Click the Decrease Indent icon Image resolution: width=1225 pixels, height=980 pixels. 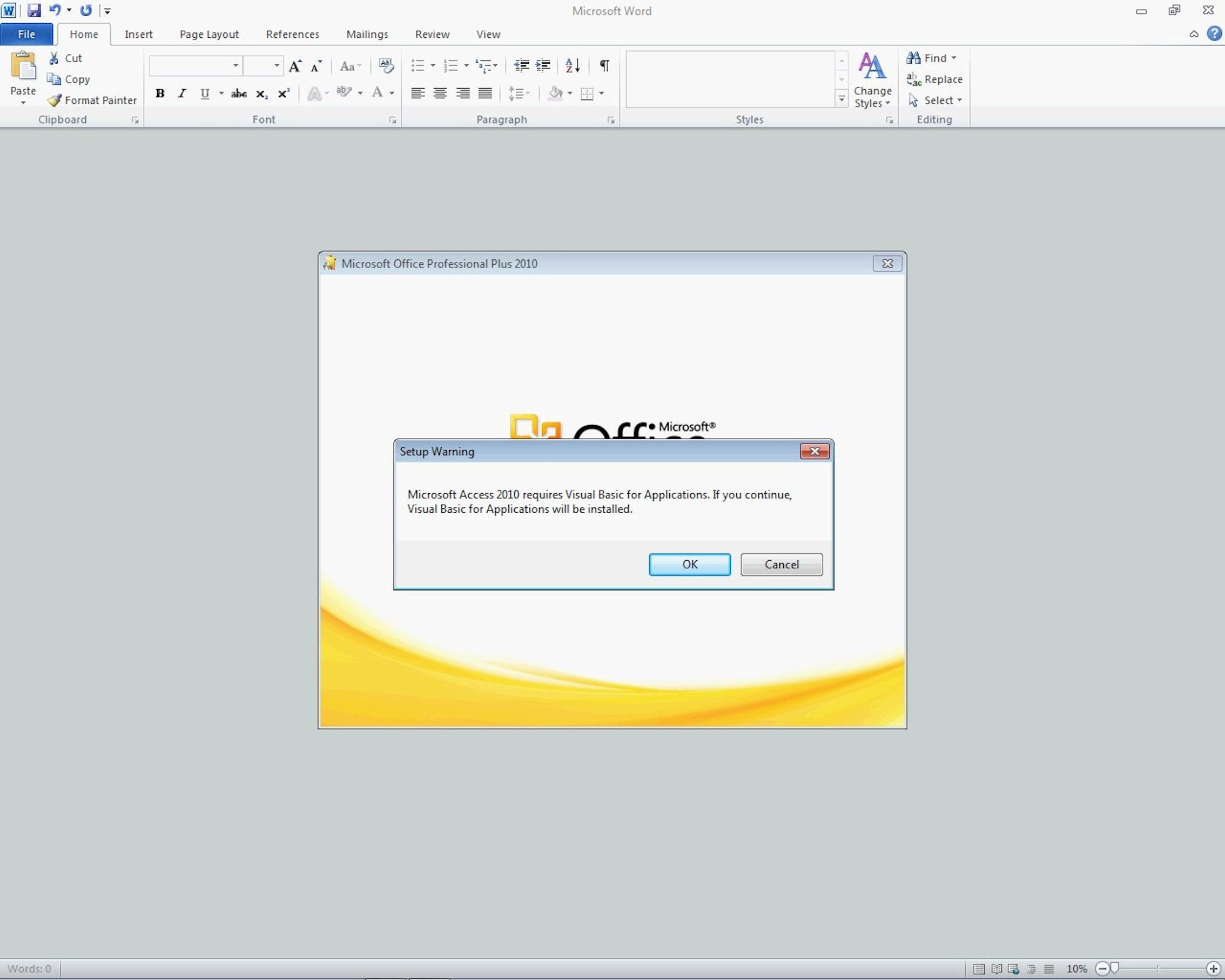tap(521, 66)
